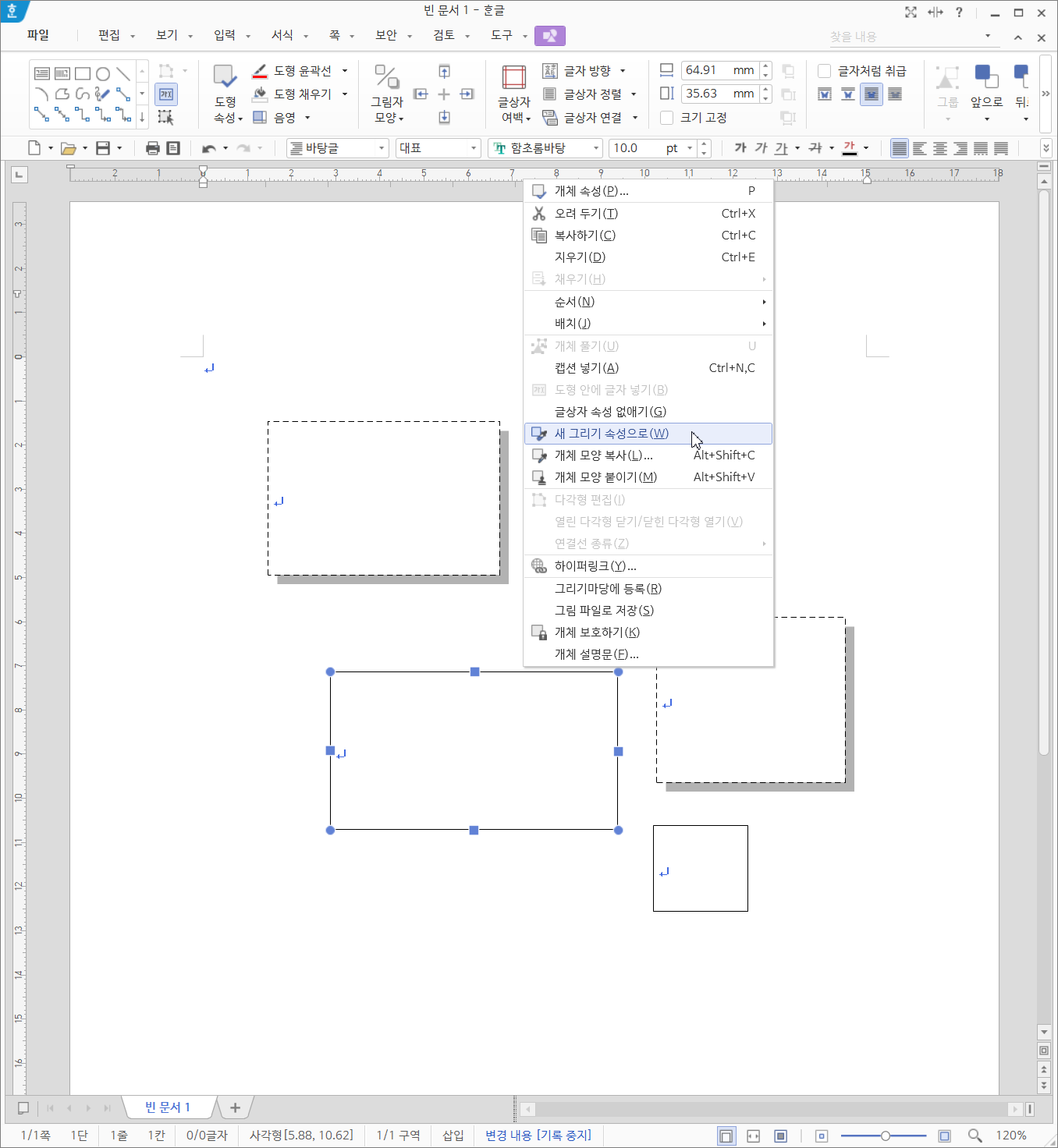Apply bold formatting (가) button

740,148
